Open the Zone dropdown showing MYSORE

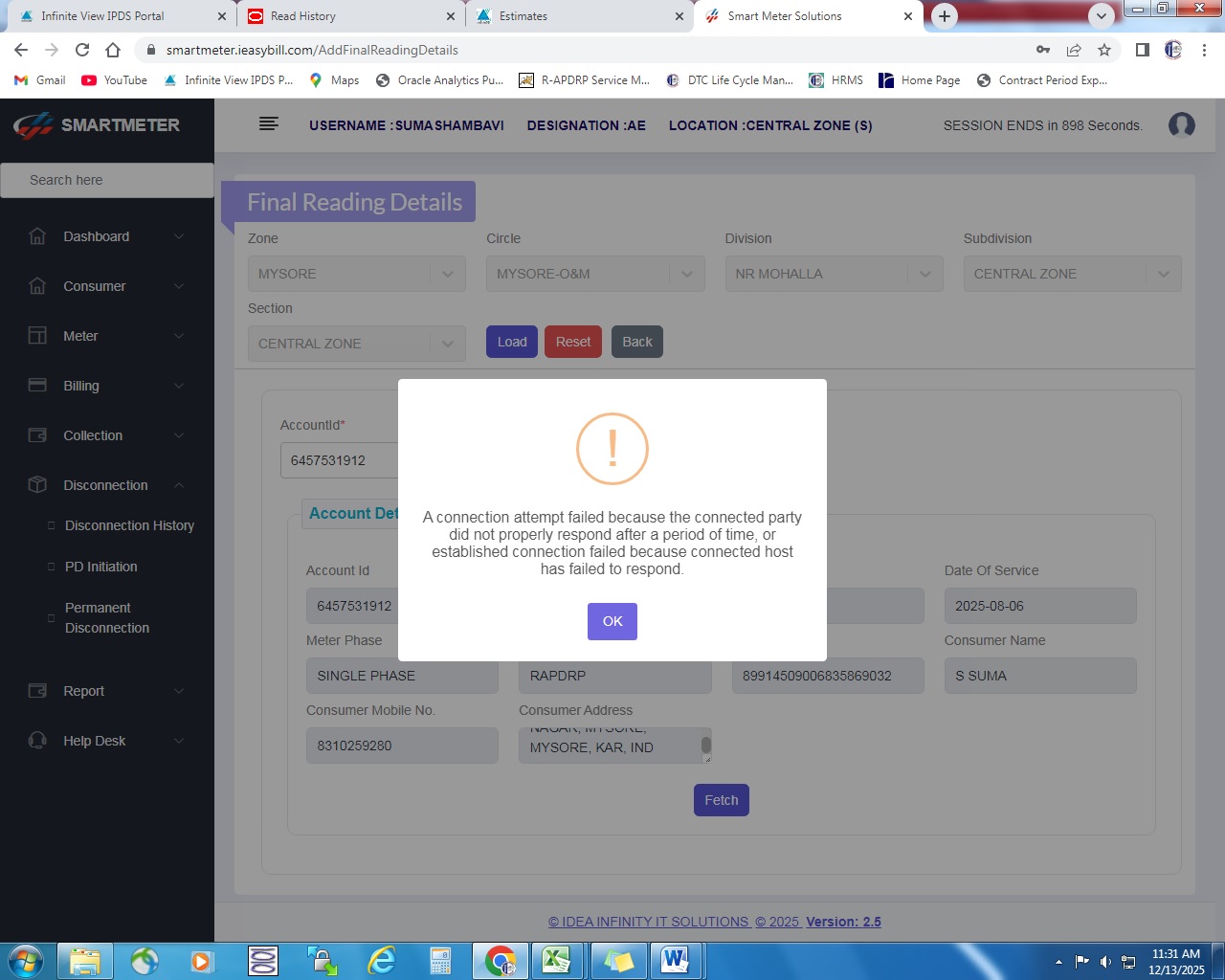pos(357,274)
